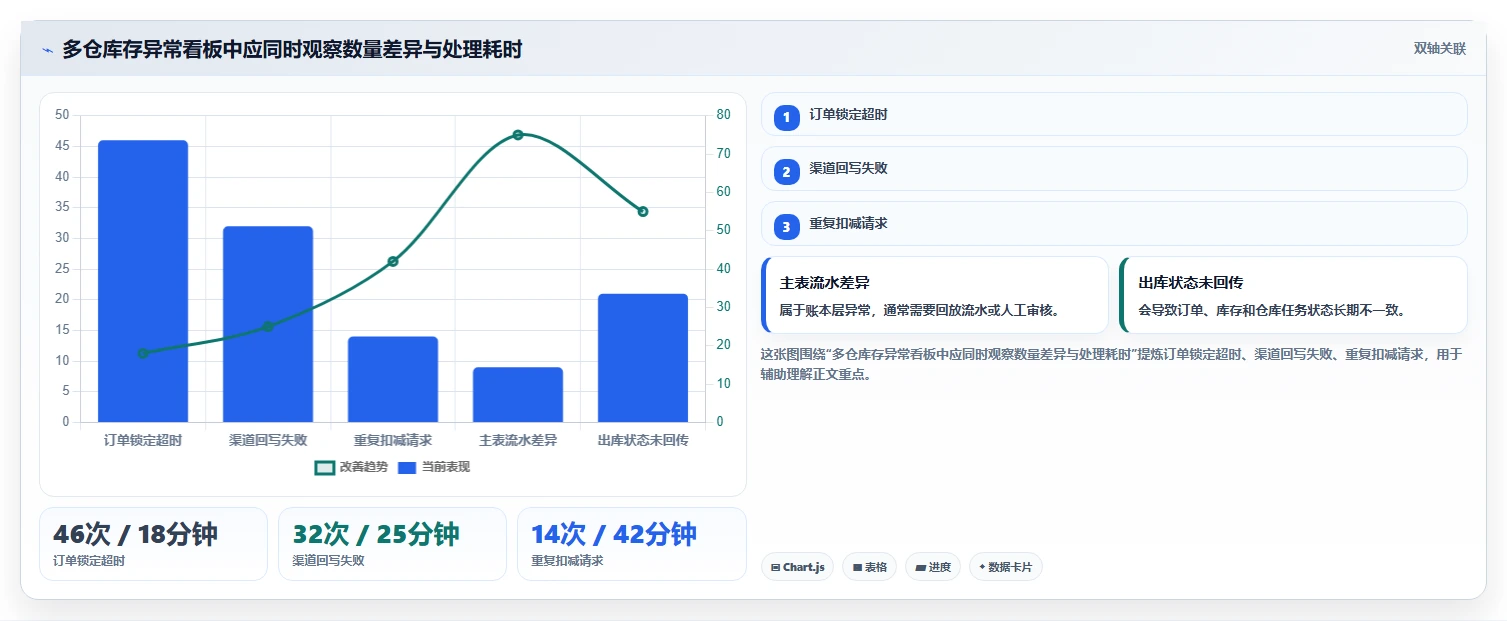Click the trend line peak point above 主表流水差异
This screenshot has height=621, width=1507.
[x=518, y=134]
